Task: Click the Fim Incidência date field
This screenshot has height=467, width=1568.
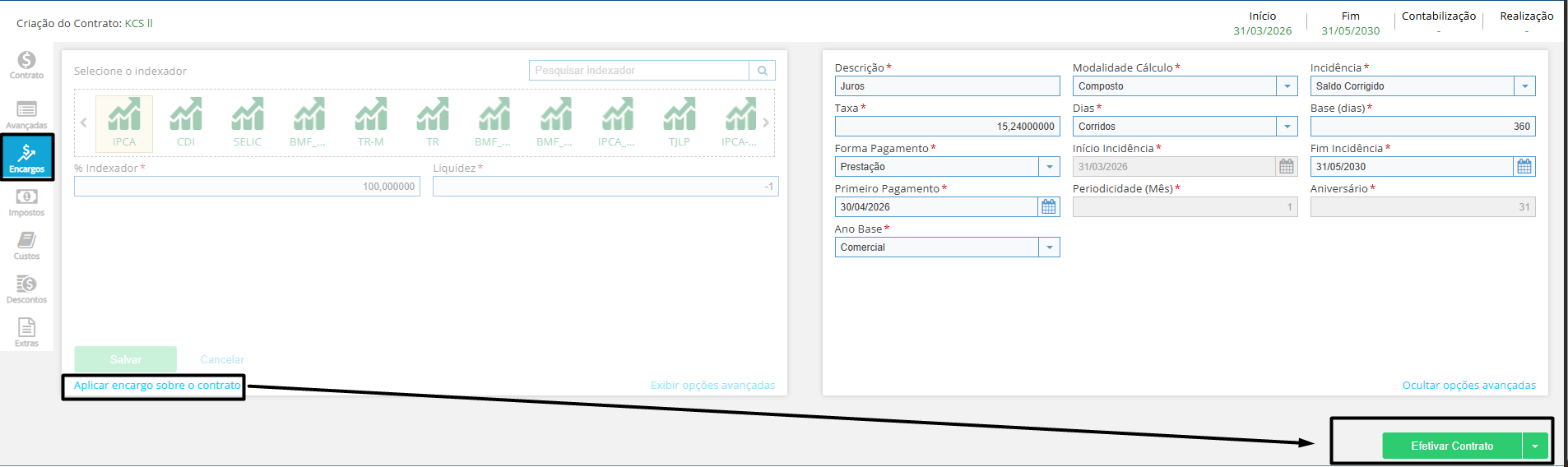Action: coord(1413,167)
